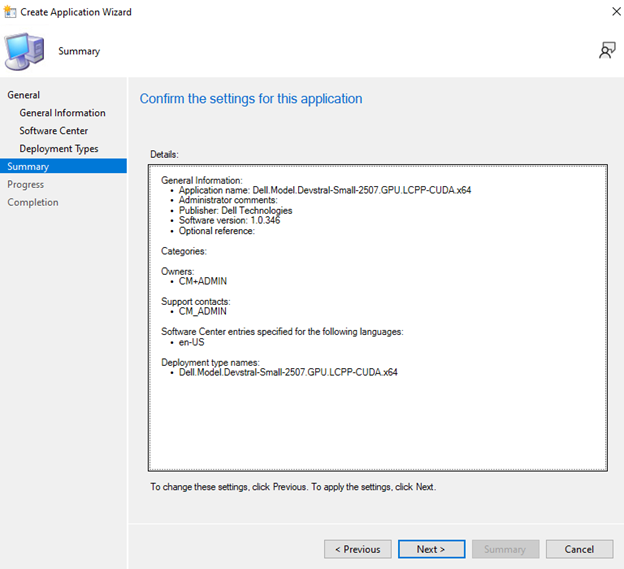Viewport: 624px width, 569px height.
Task: Click the Previous button
Action: (x=358, y=549)
